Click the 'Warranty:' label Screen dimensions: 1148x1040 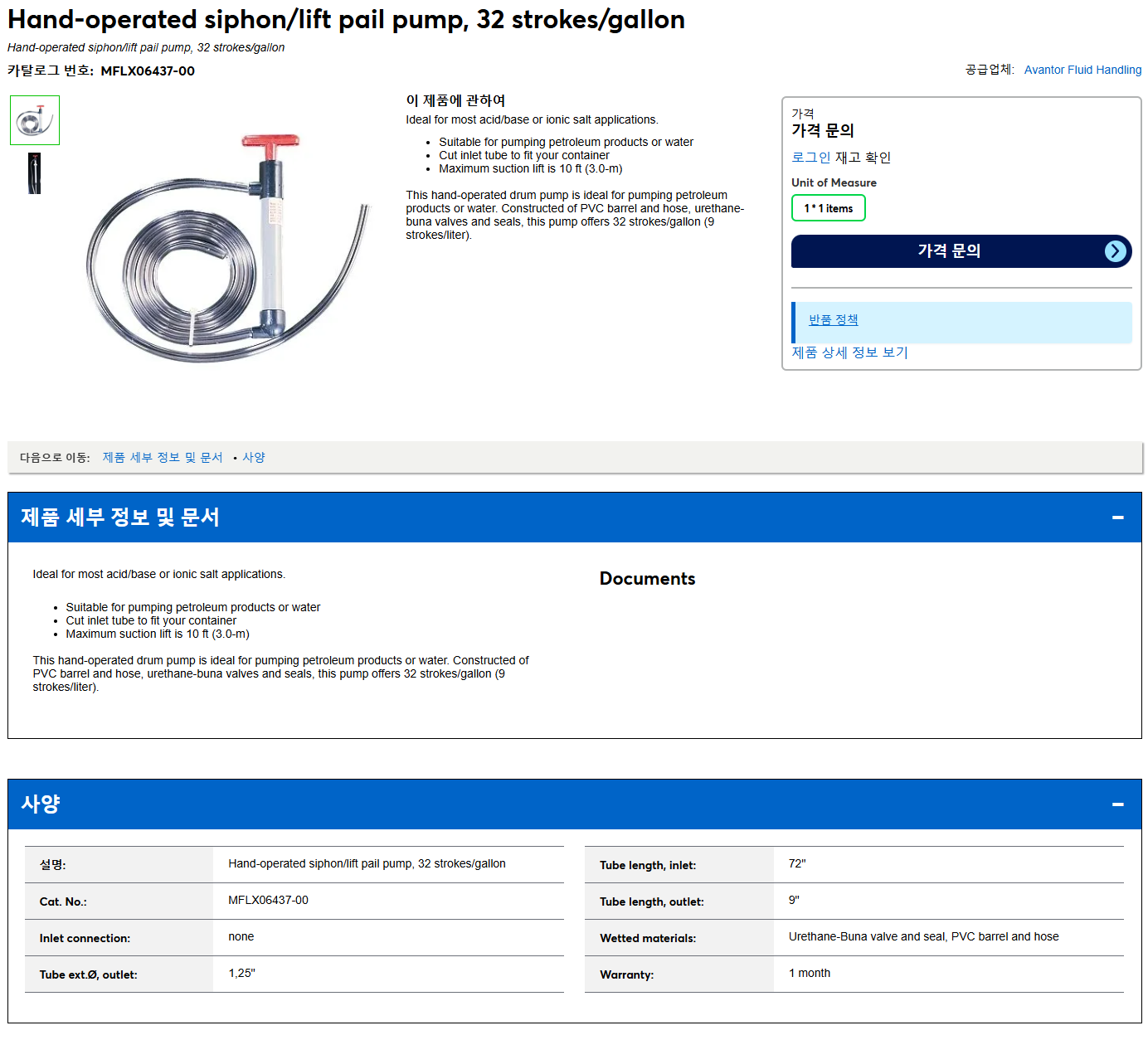click(626, 974)
